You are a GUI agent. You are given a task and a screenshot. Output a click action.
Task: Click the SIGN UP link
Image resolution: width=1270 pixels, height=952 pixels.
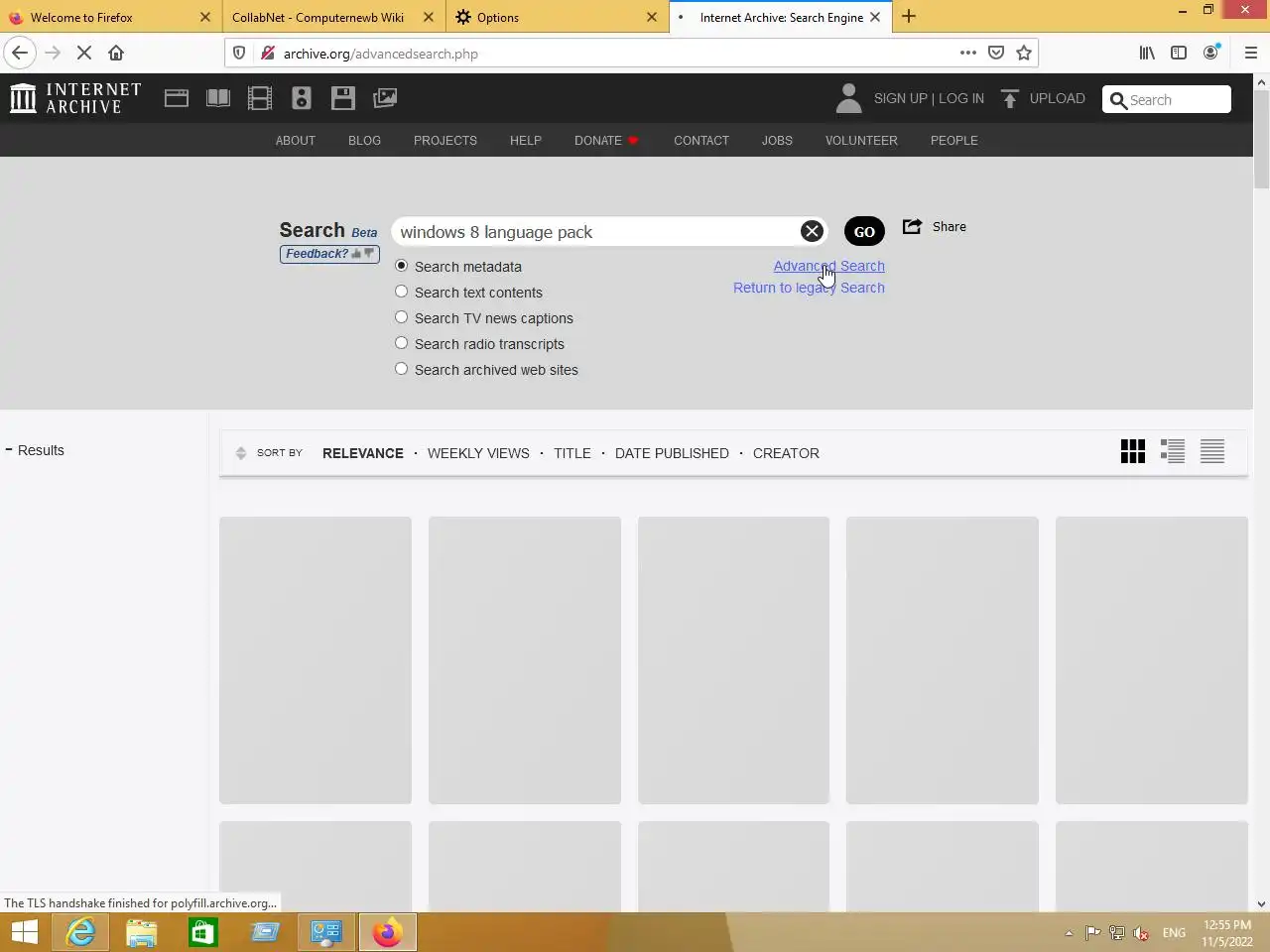(900, 98)
